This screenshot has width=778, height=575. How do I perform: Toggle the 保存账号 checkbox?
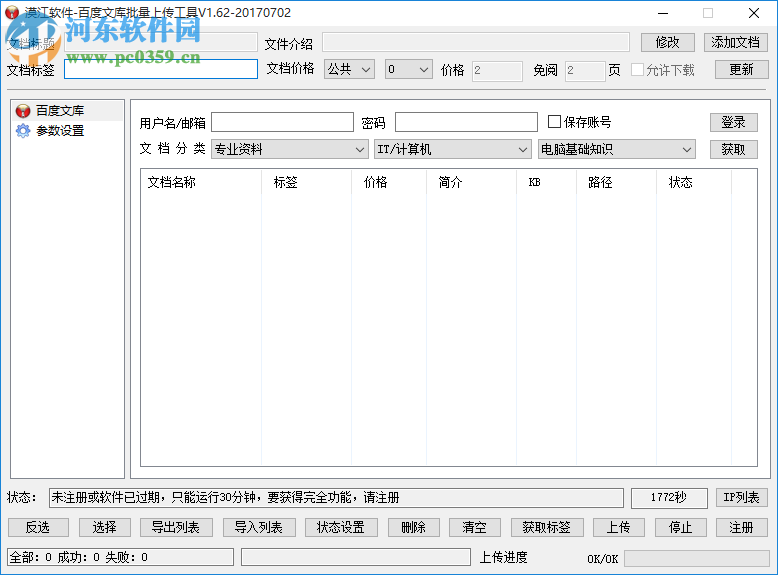point(554,122)
